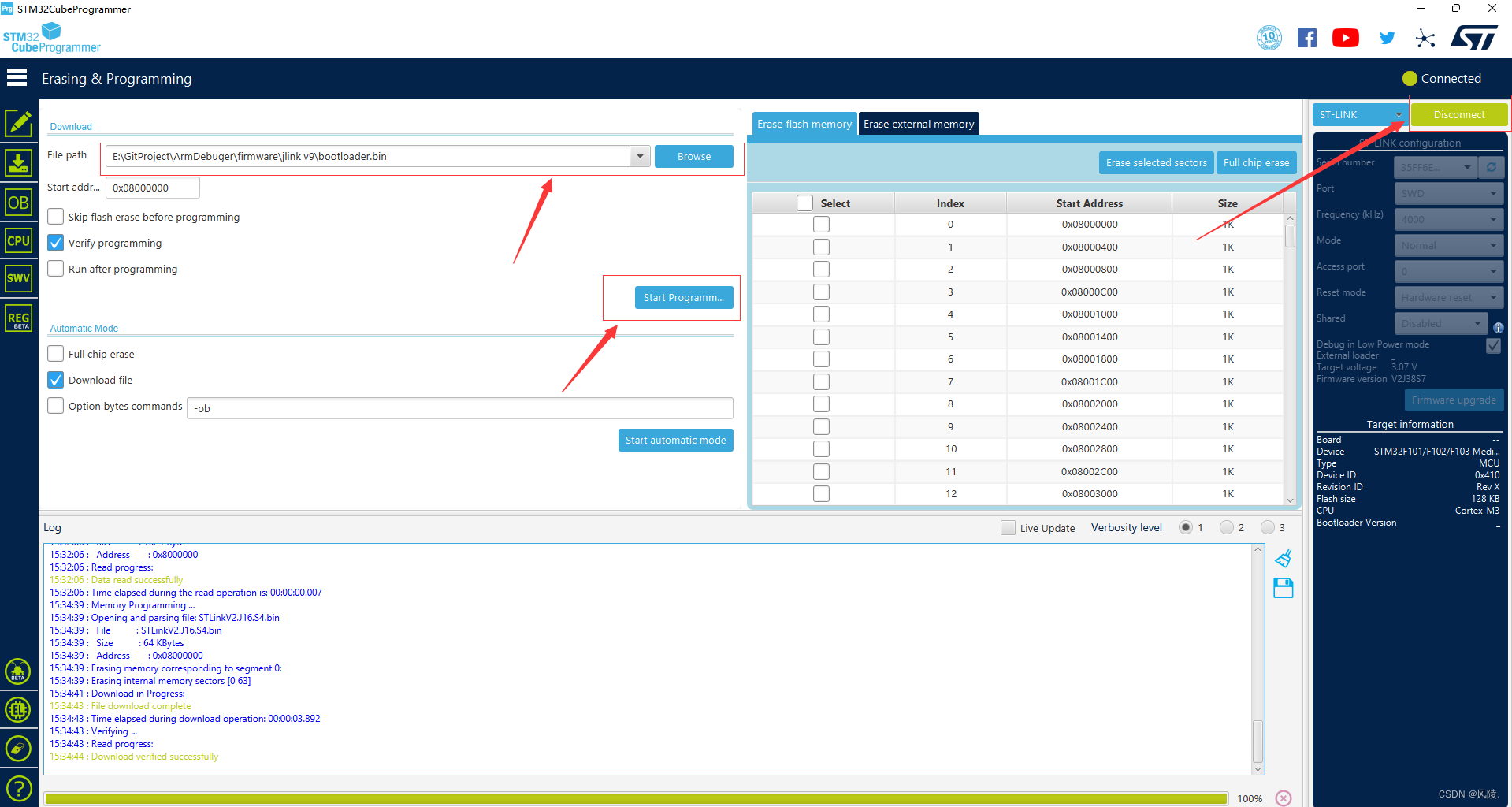Image resolution: width=1512 pixels, height=807 pixels.
Task: Toggle Full chip erase in Automatic Mode
Action: point(56,354)
